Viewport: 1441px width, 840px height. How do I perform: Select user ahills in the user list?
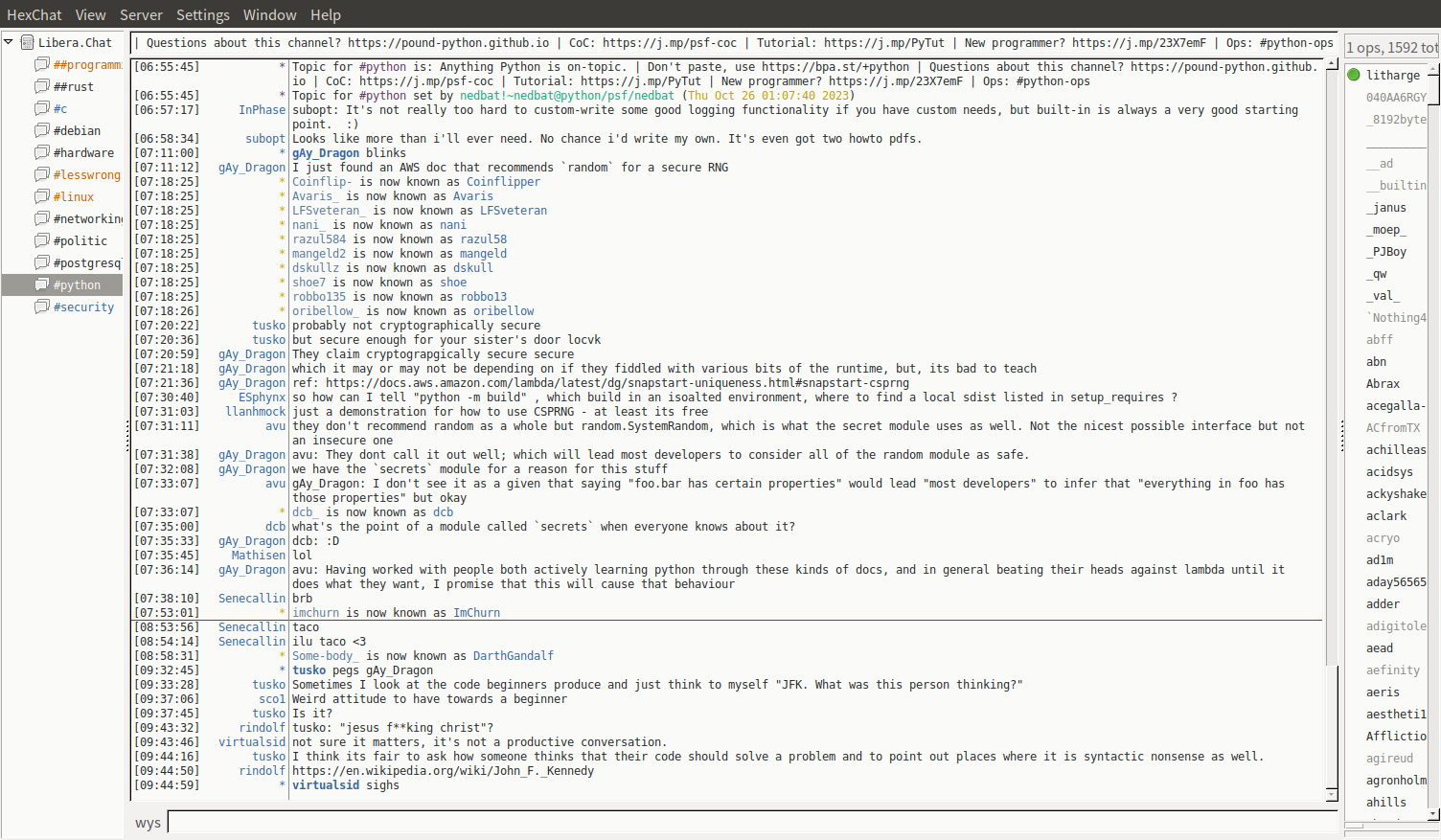(x=1386, y=803)
